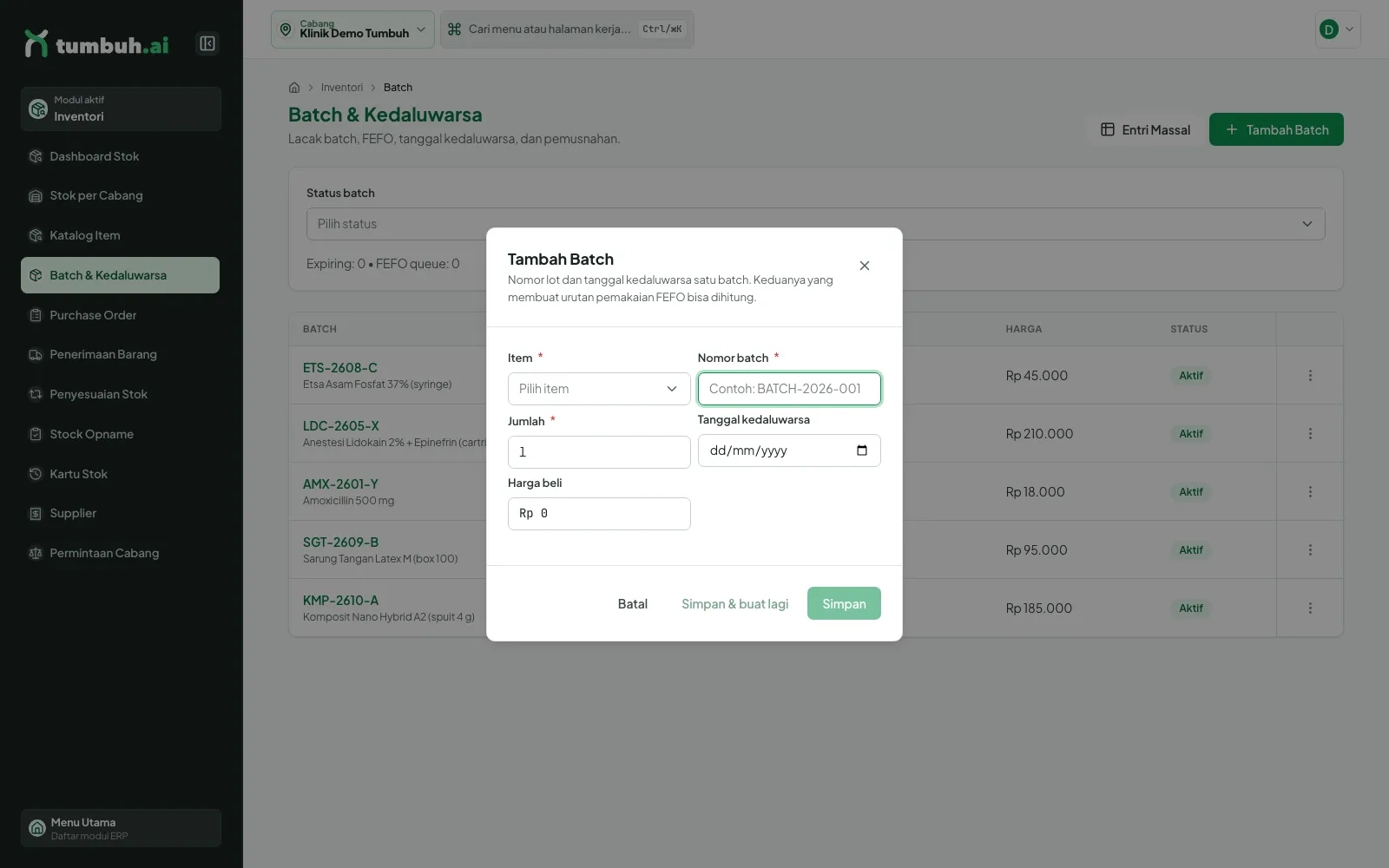Open row actions for SGT-2609-B batch
This screenshot has height=868, width=1389.
[x=1310, y=550]
